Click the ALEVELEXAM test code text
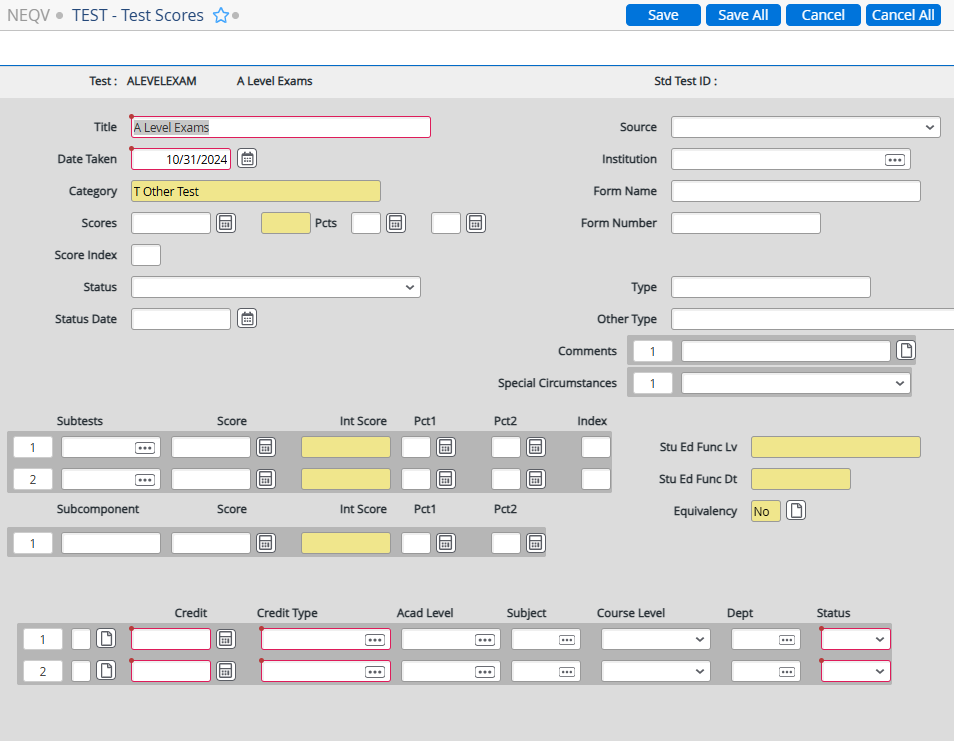The height and width of the screenshot is (741, 954). coord(162,81)
